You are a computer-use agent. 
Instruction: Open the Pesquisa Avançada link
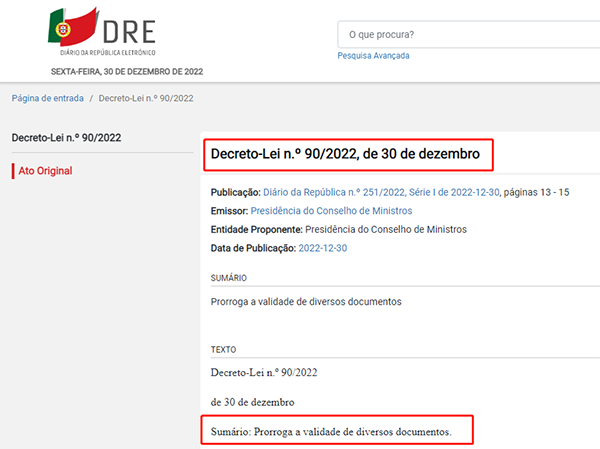pyautogui.click(x=373, y=56)
